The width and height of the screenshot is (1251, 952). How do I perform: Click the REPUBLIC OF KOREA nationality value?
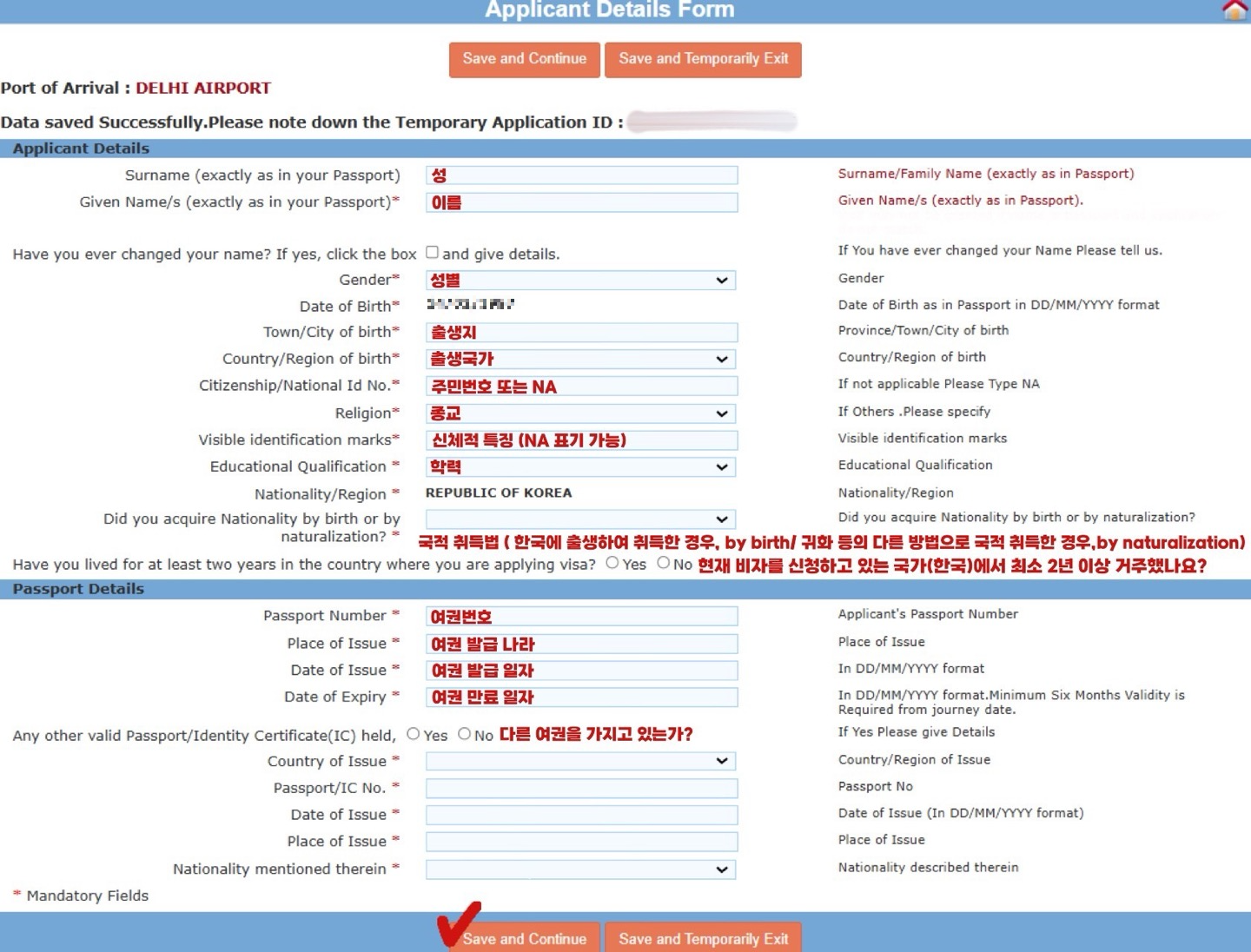[499, 493]
